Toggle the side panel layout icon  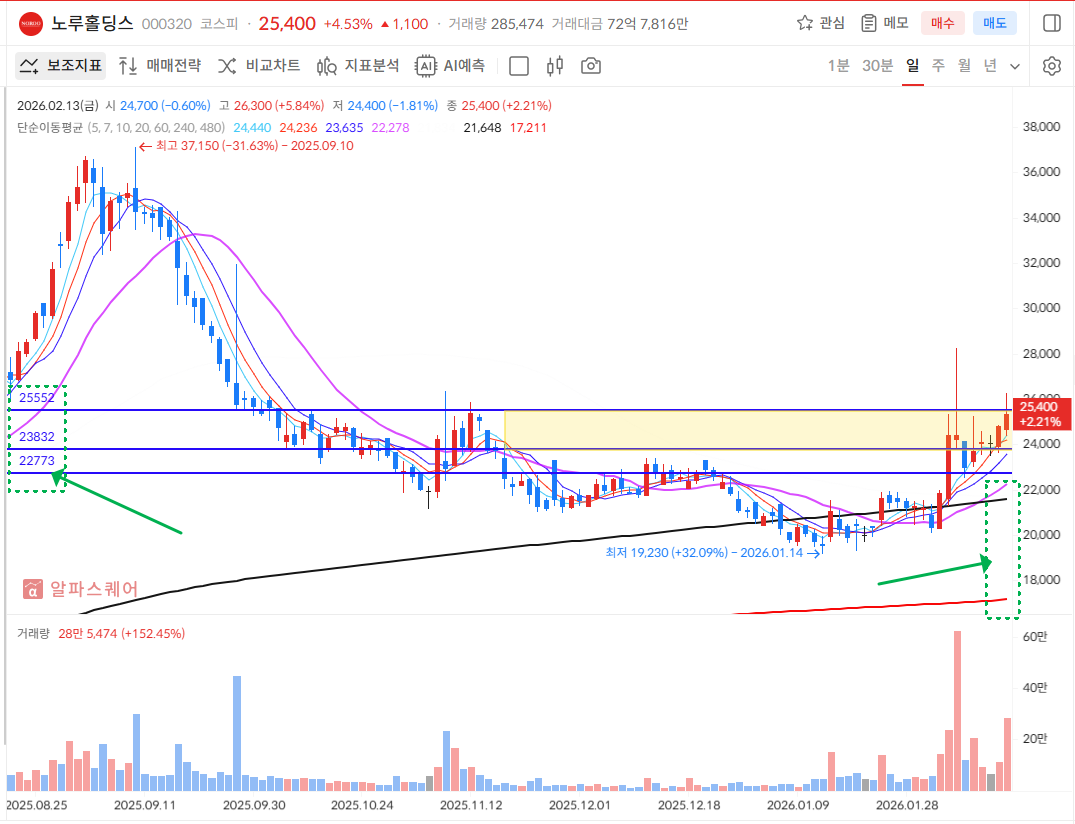point(1051,23)
